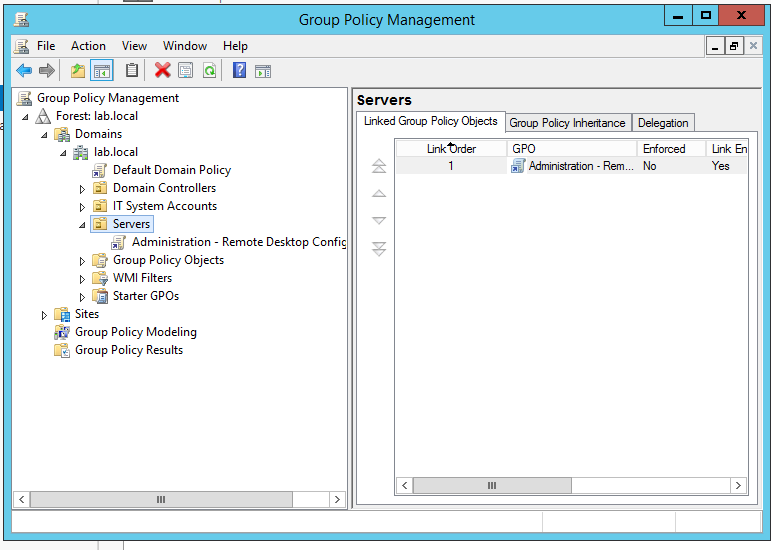
Task: Click the Group Policy Management root icon
Action: (x=24, y=98)
